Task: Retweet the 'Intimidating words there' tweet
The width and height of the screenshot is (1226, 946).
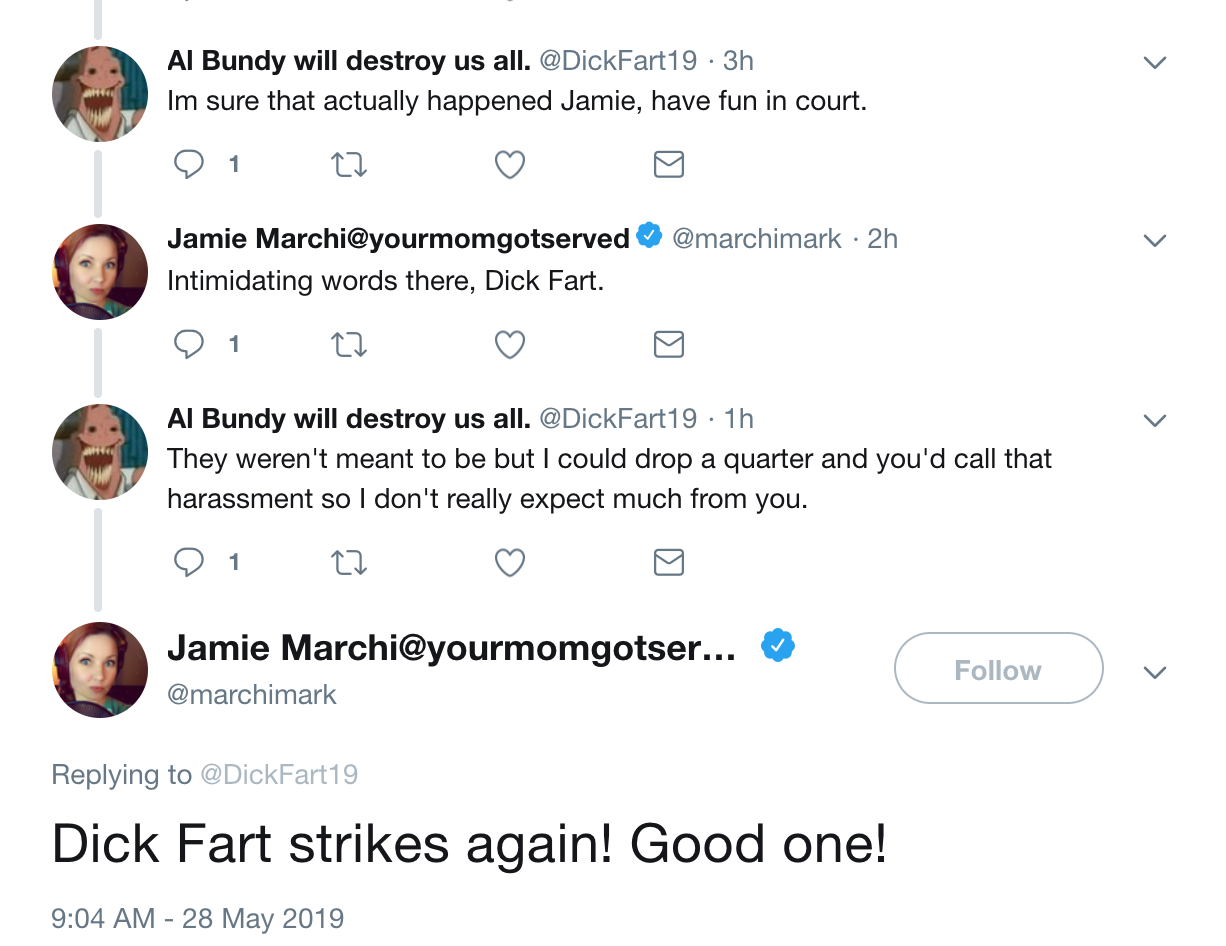Action: pos(349,344)
